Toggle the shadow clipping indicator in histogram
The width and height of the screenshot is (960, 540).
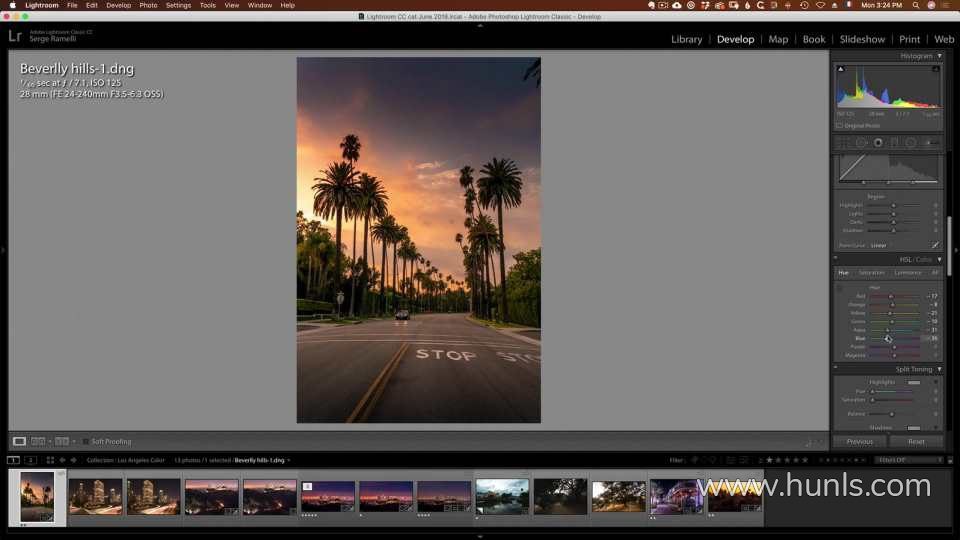tap(840, 69)
